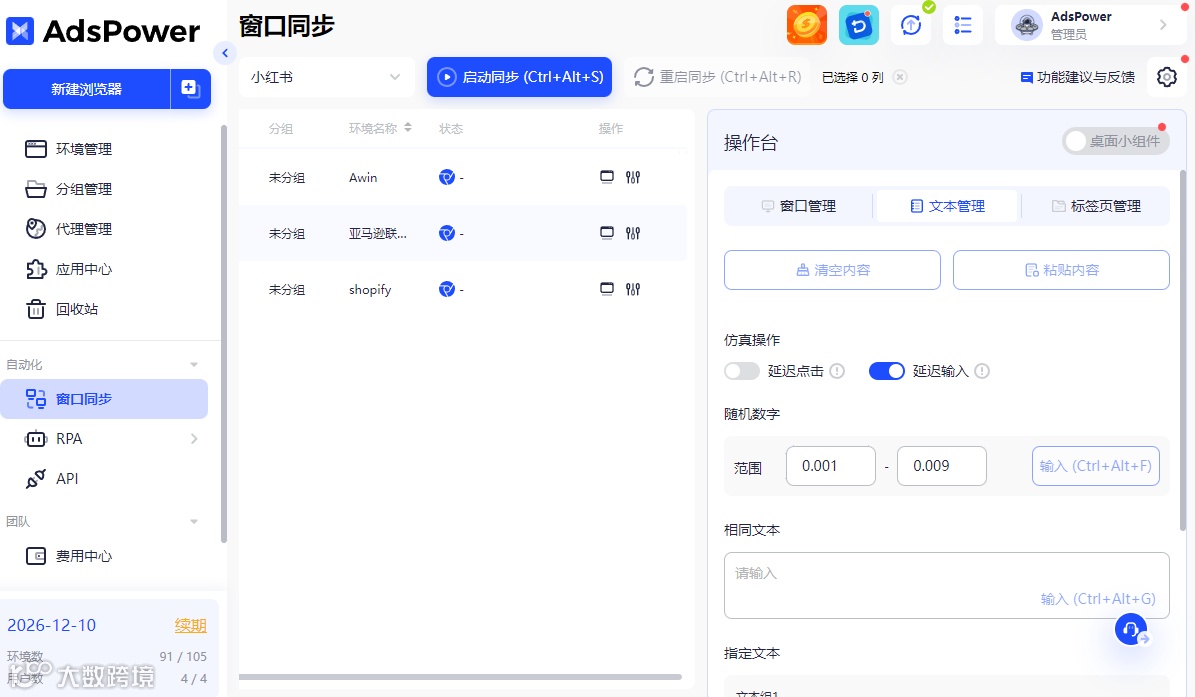Click the console panel vertical scrollbar
The width and height of the screenshot is (1195, 697).
(x=1183, y=350)
